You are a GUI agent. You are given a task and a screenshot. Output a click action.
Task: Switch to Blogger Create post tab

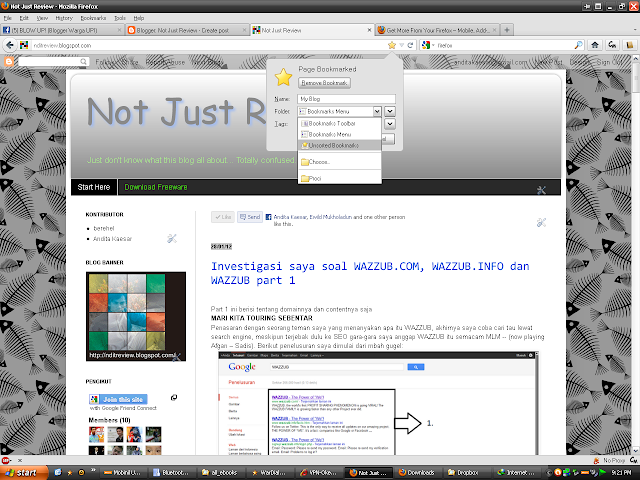[x=187, y=30]
